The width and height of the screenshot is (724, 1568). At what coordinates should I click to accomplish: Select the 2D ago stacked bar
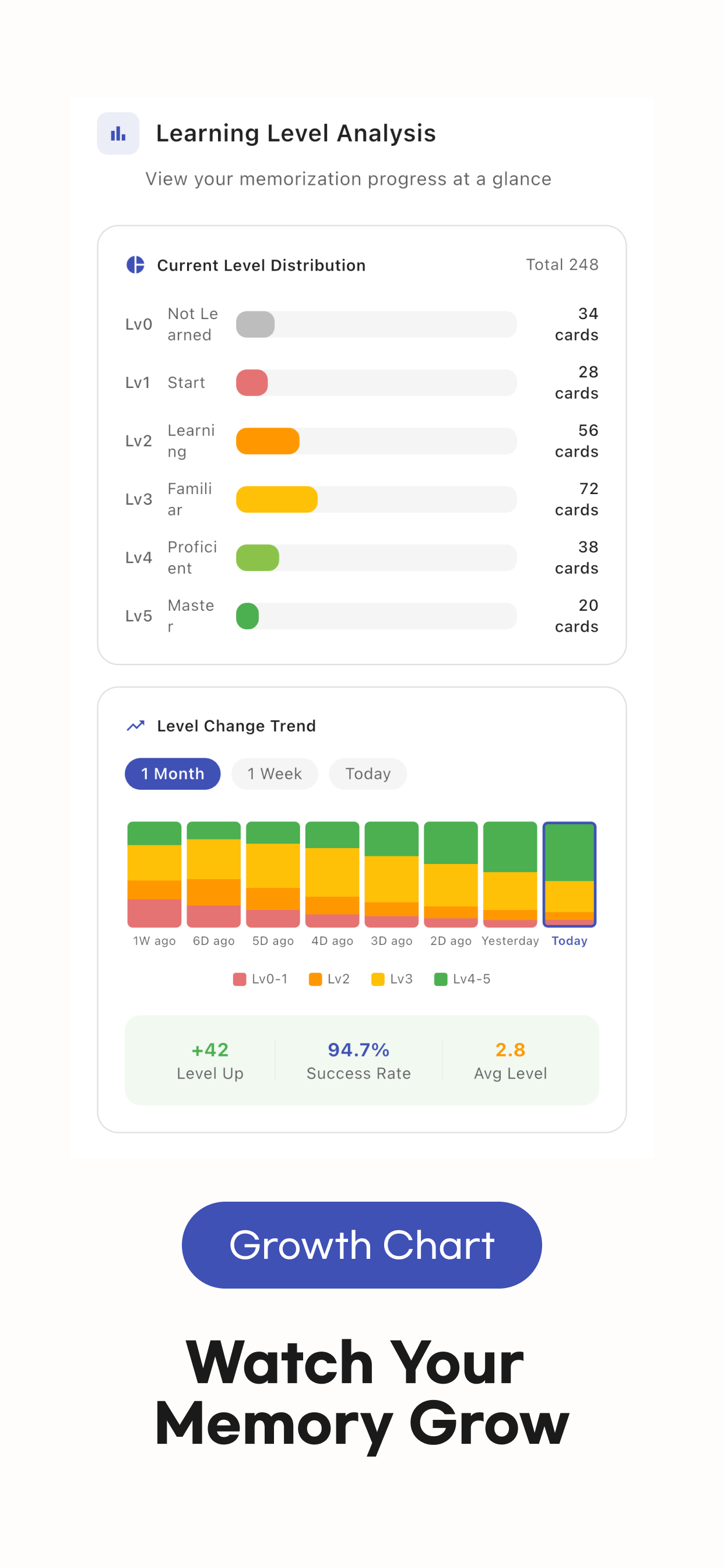[451, 874]
